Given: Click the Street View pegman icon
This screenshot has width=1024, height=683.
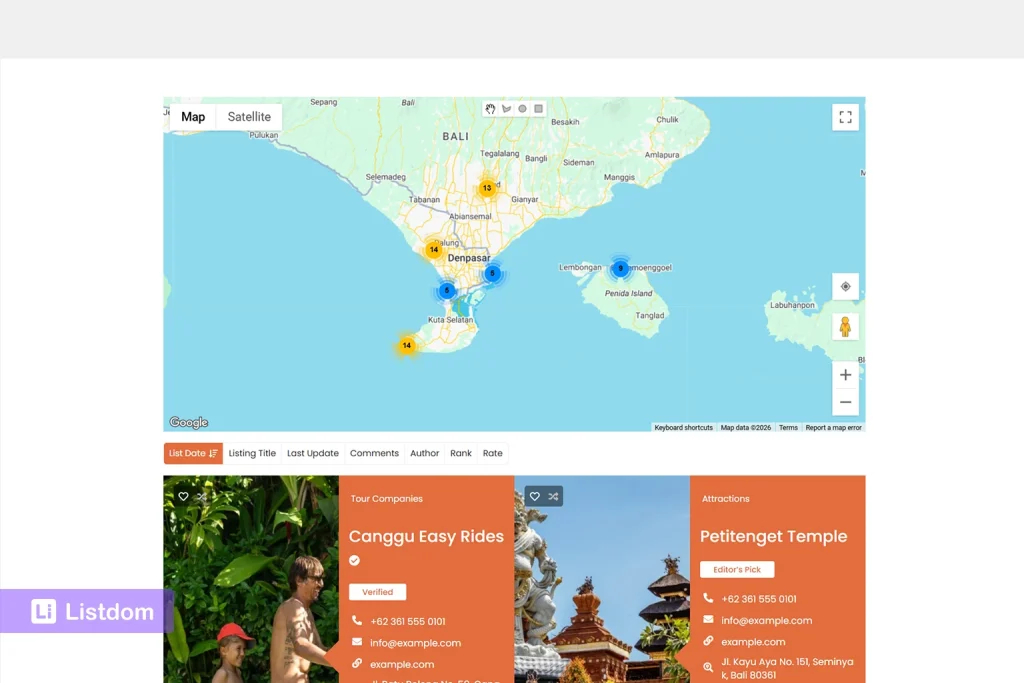Looking at the screenshot, I should [845, 326].
